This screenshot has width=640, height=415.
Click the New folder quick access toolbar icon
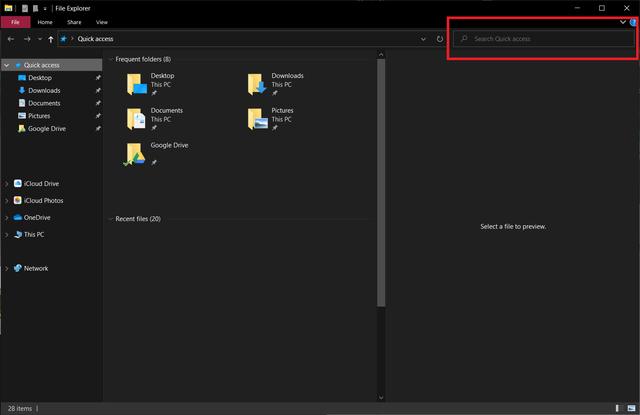click(35, 9)
